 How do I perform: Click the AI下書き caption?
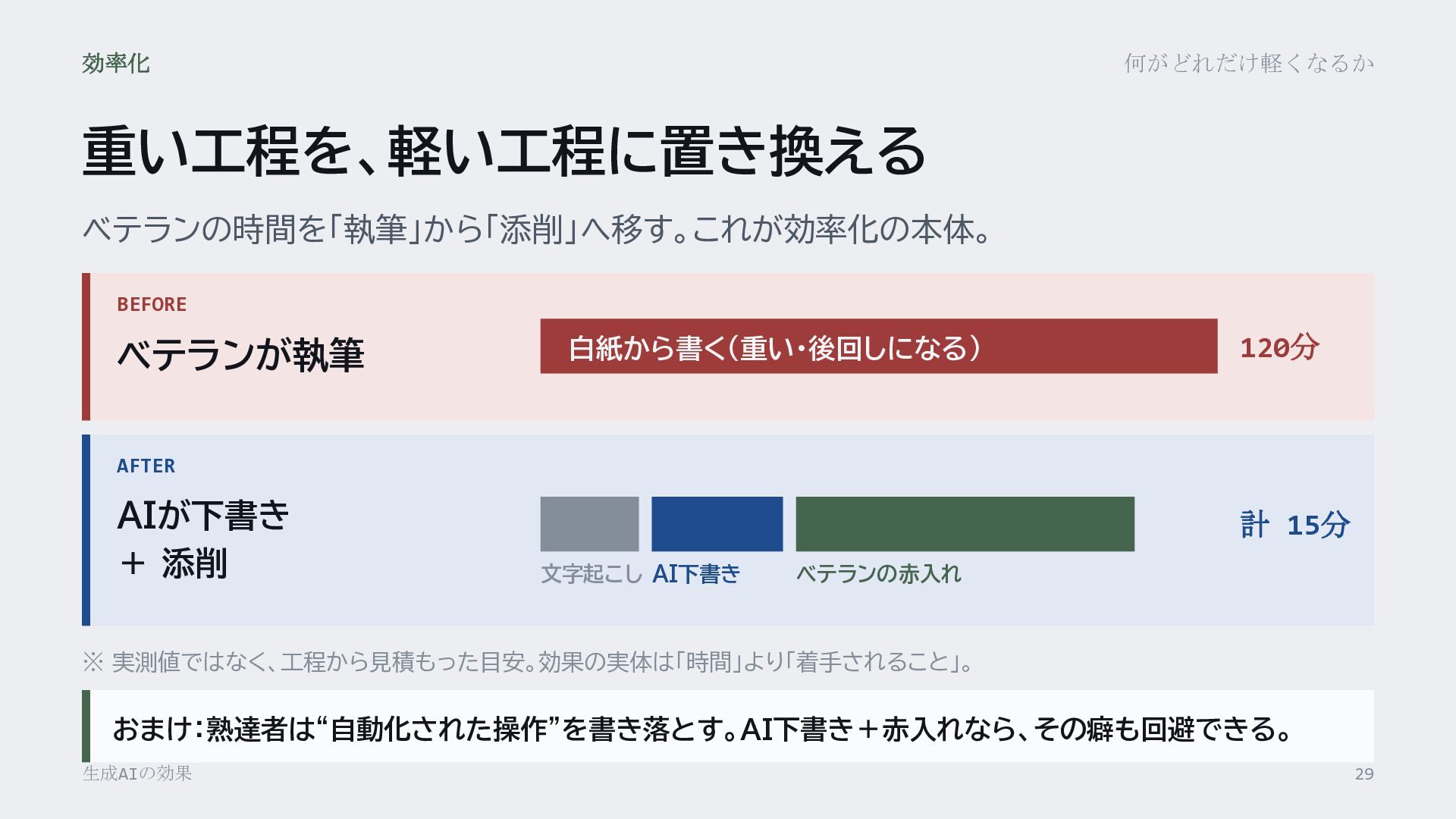pos(696,574)
